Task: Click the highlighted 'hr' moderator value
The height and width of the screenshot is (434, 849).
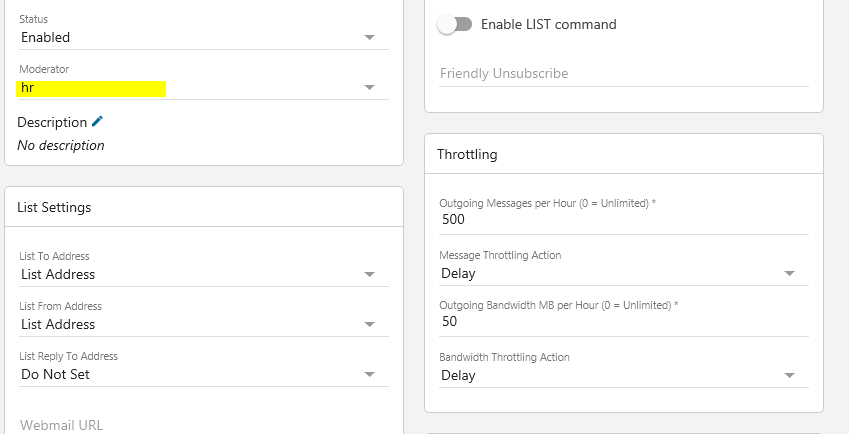Action: (x=91, y=88)
